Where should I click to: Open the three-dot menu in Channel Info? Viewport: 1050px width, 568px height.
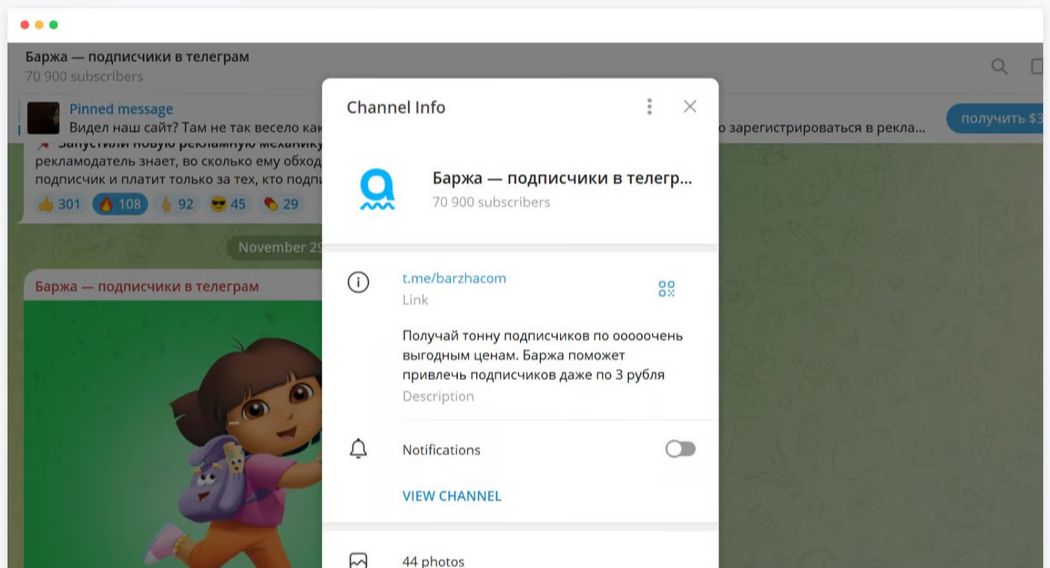(649, 106)
